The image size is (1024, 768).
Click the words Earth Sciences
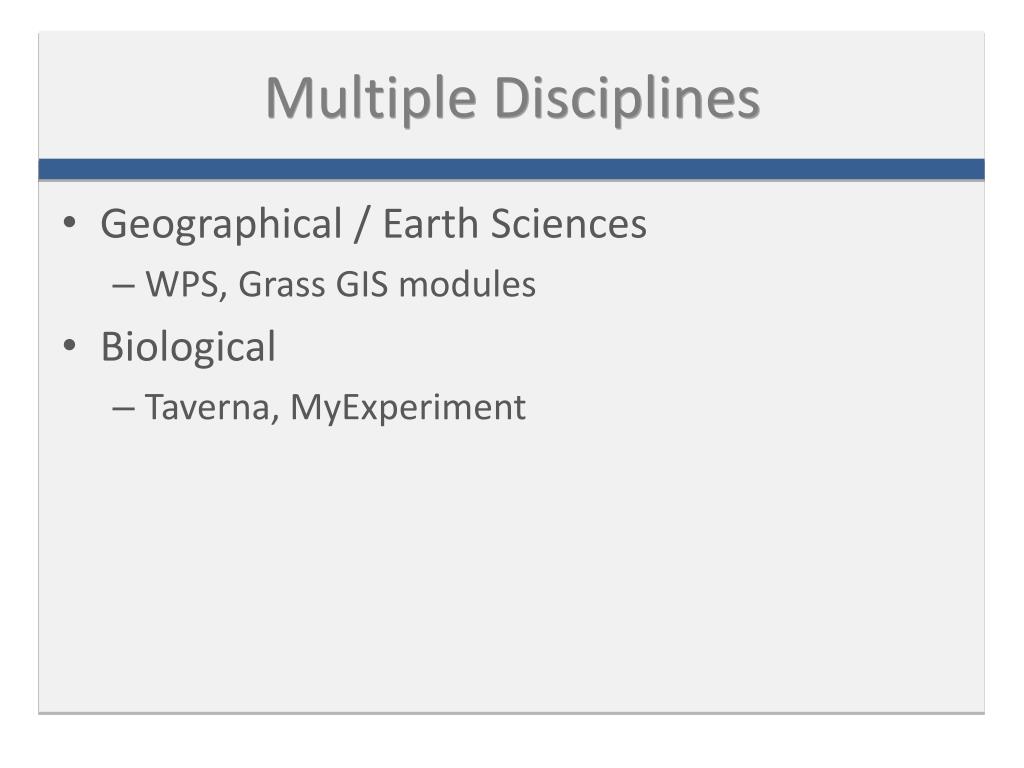point(515,224)
